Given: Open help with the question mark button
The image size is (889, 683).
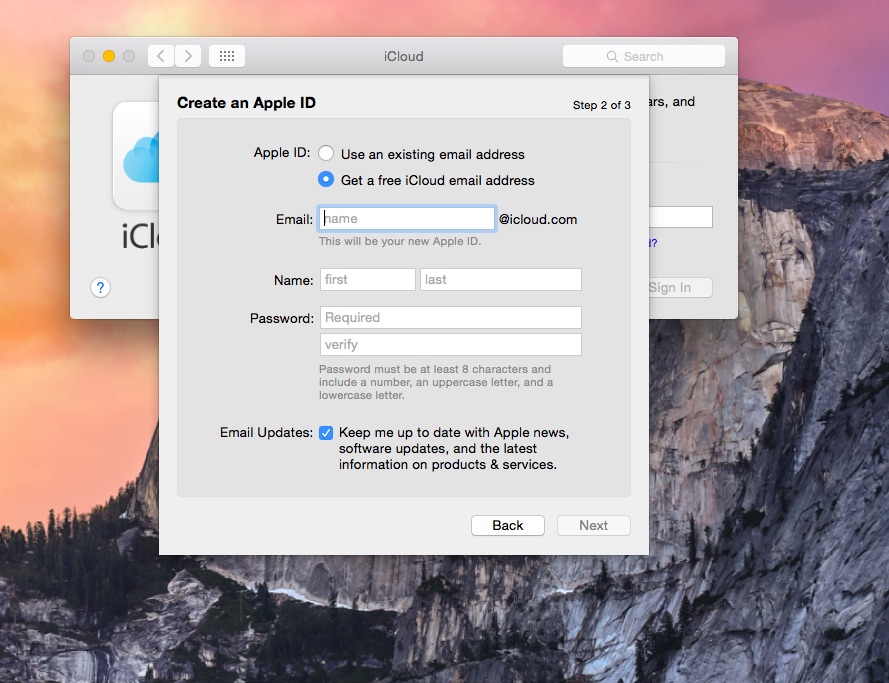Looking at the screenshot, I should pos(100,287).
